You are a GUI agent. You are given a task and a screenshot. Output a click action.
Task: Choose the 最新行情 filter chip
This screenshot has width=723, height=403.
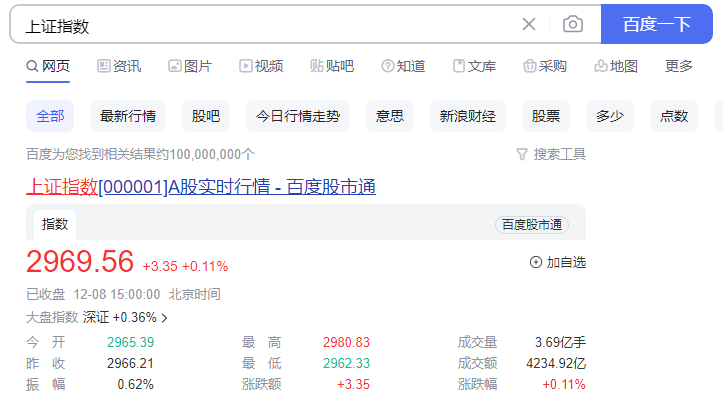128,116
